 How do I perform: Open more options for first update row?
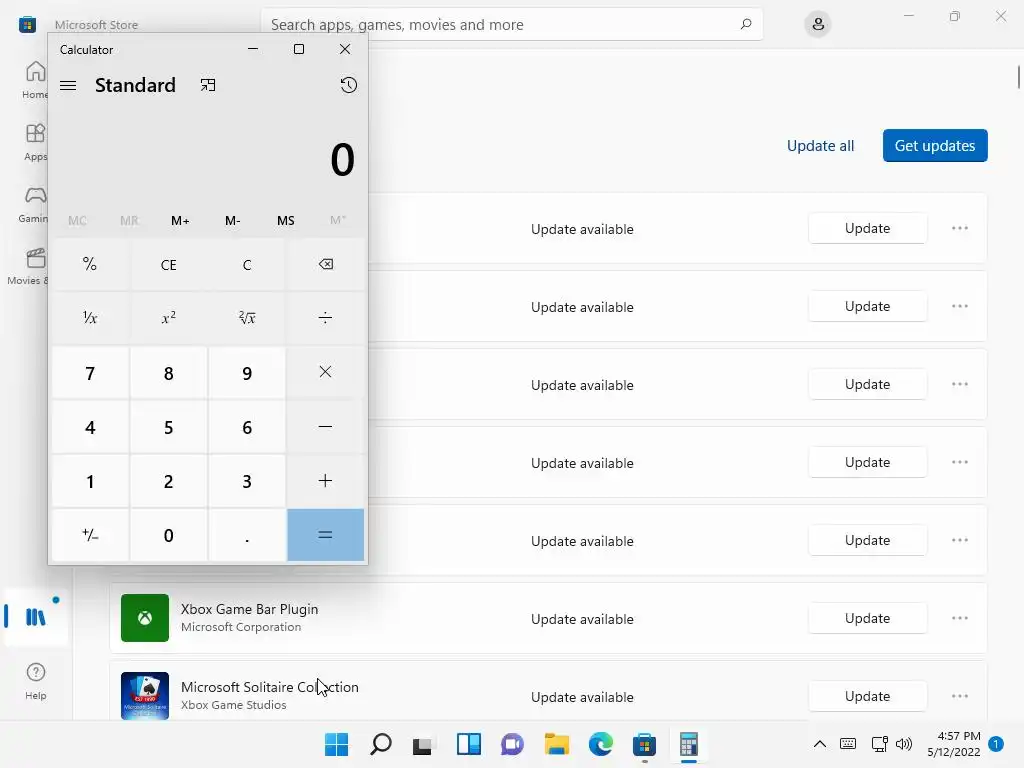point(959,229)
